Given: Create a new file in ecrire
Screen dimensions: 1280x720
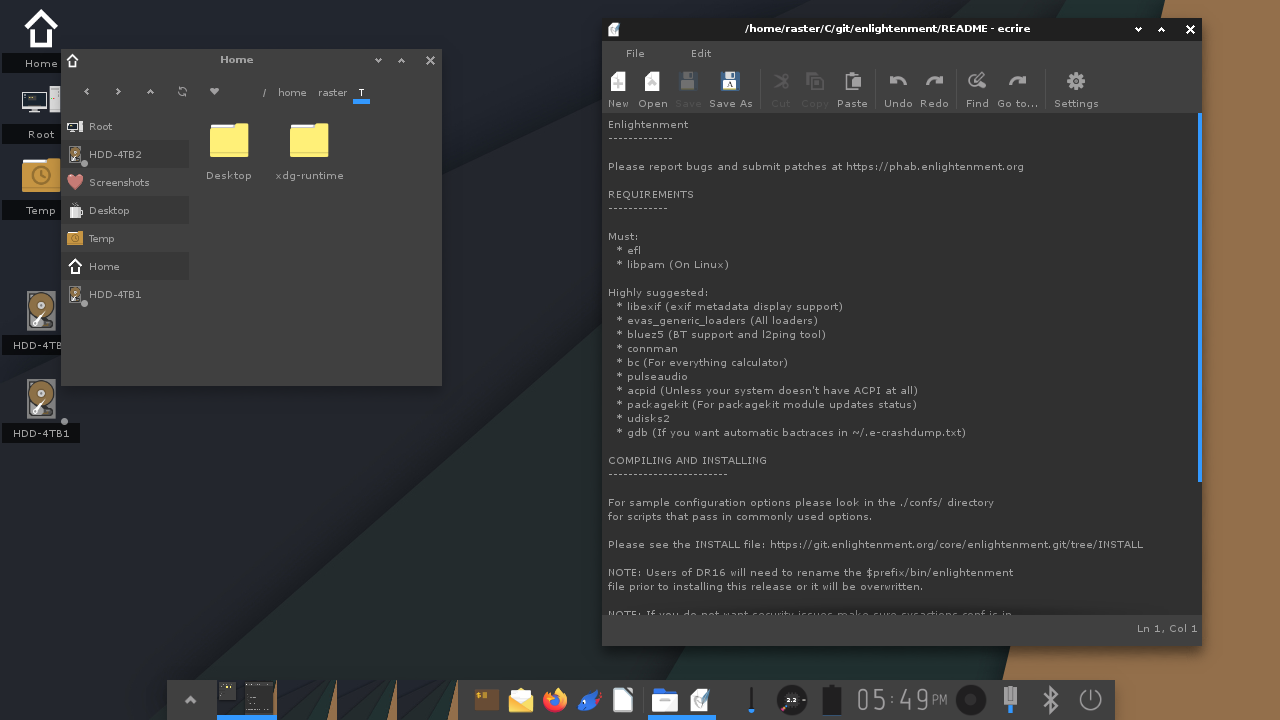Looking at the screenshot, I should [617, 88].
